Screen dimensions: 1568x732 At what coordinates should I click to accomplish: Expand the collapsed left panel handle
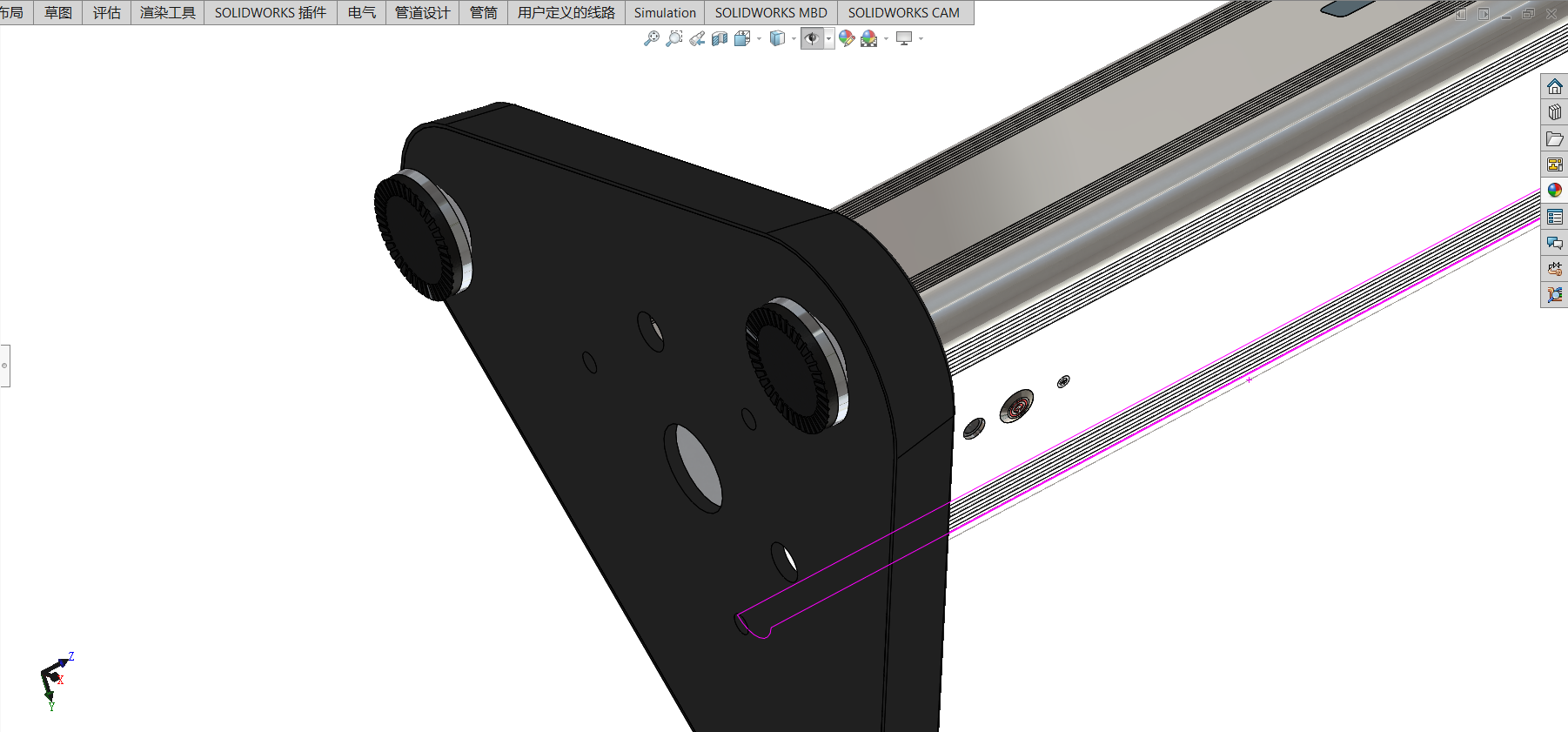coord(4,366)
